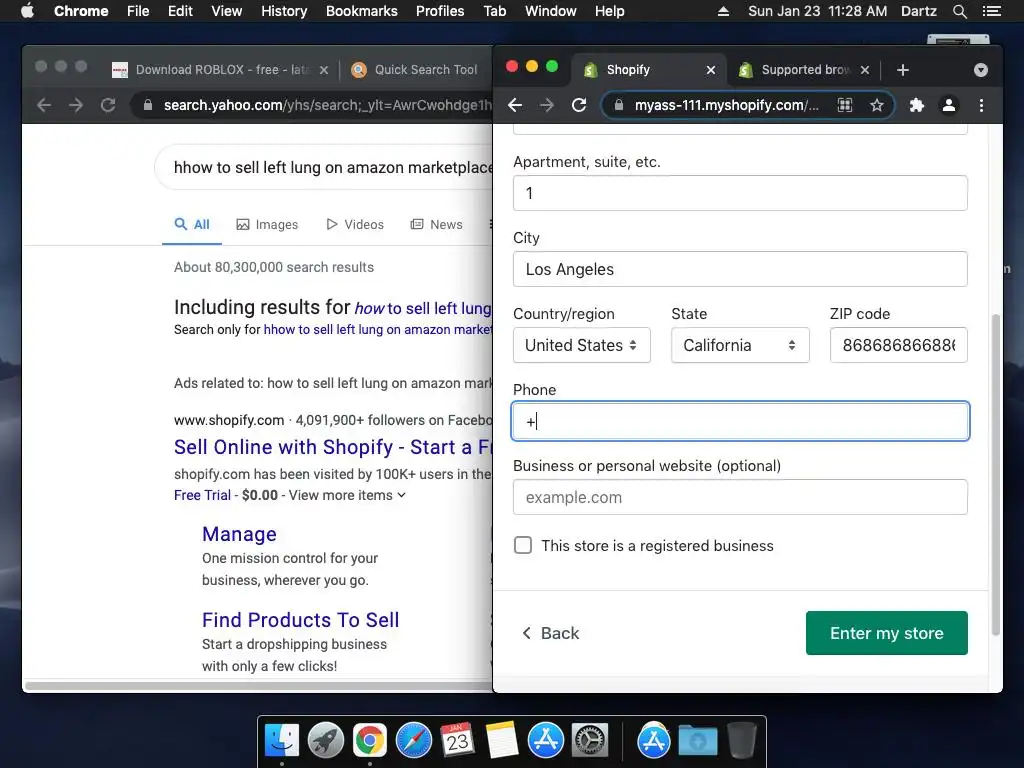Open Finder from the Dock

[282, 741]
